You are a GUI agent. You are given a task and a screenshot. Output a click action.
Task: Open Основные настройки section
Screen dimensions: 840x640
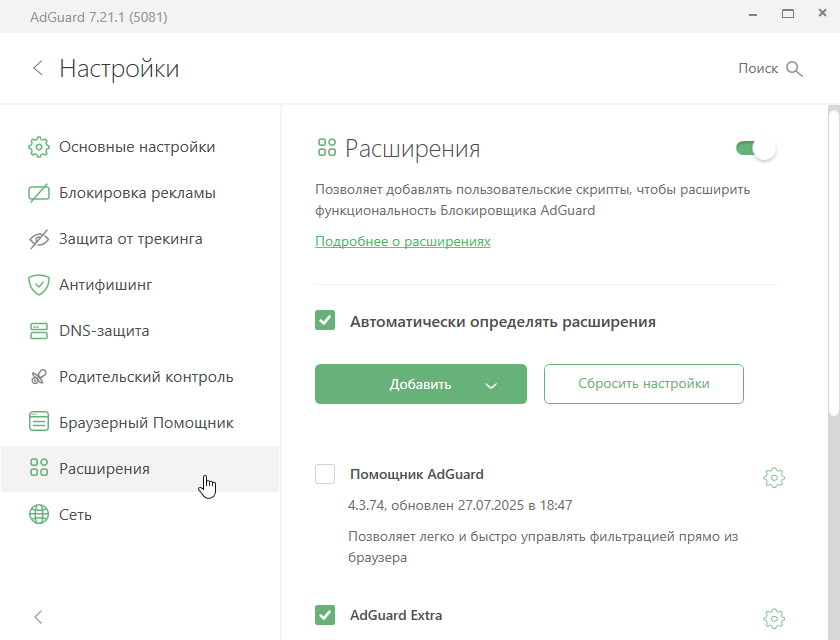pos(140,147)
